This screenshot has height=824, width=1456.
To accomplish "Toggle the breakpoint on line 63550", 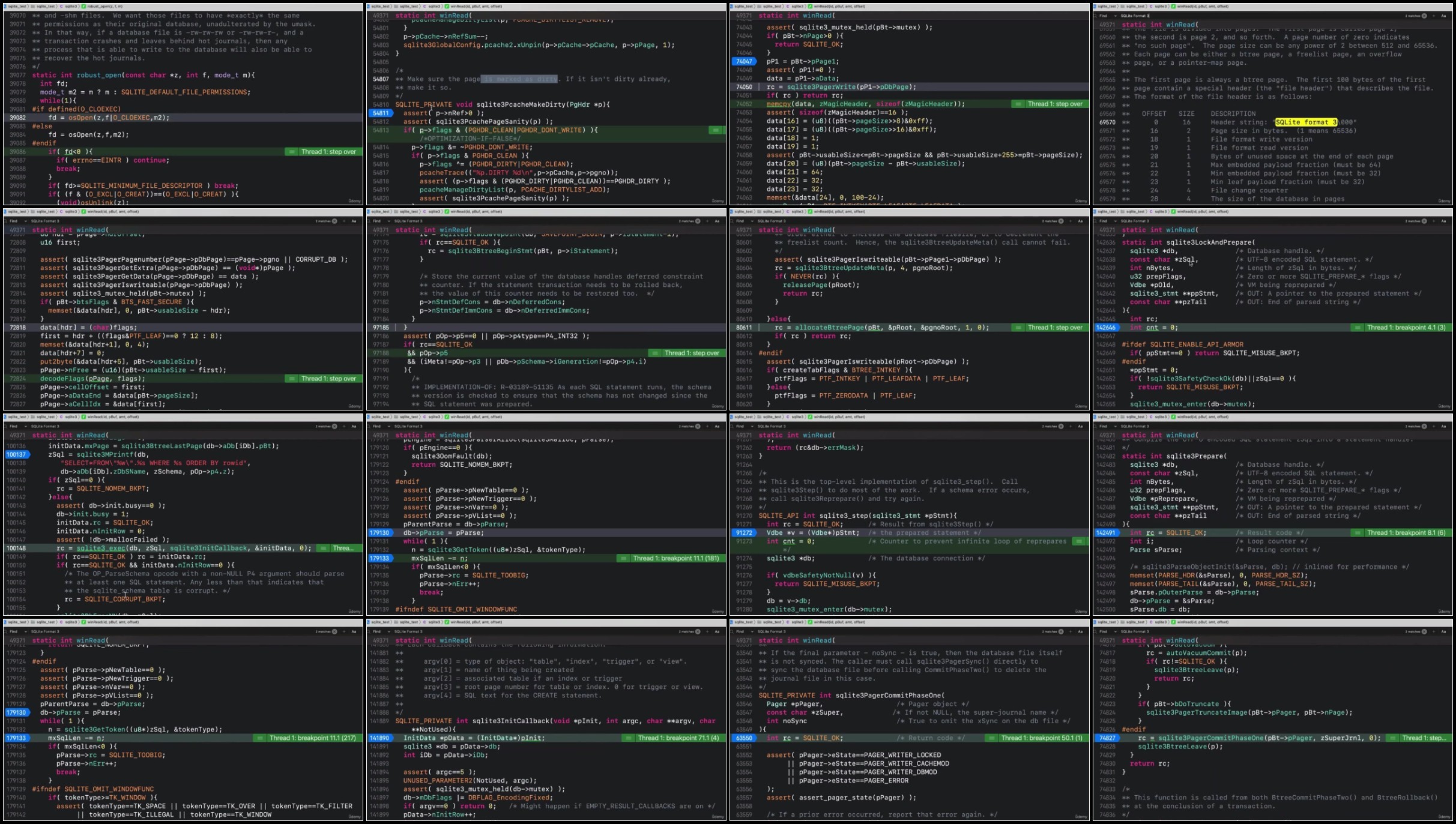I will (x=743, y=738).
